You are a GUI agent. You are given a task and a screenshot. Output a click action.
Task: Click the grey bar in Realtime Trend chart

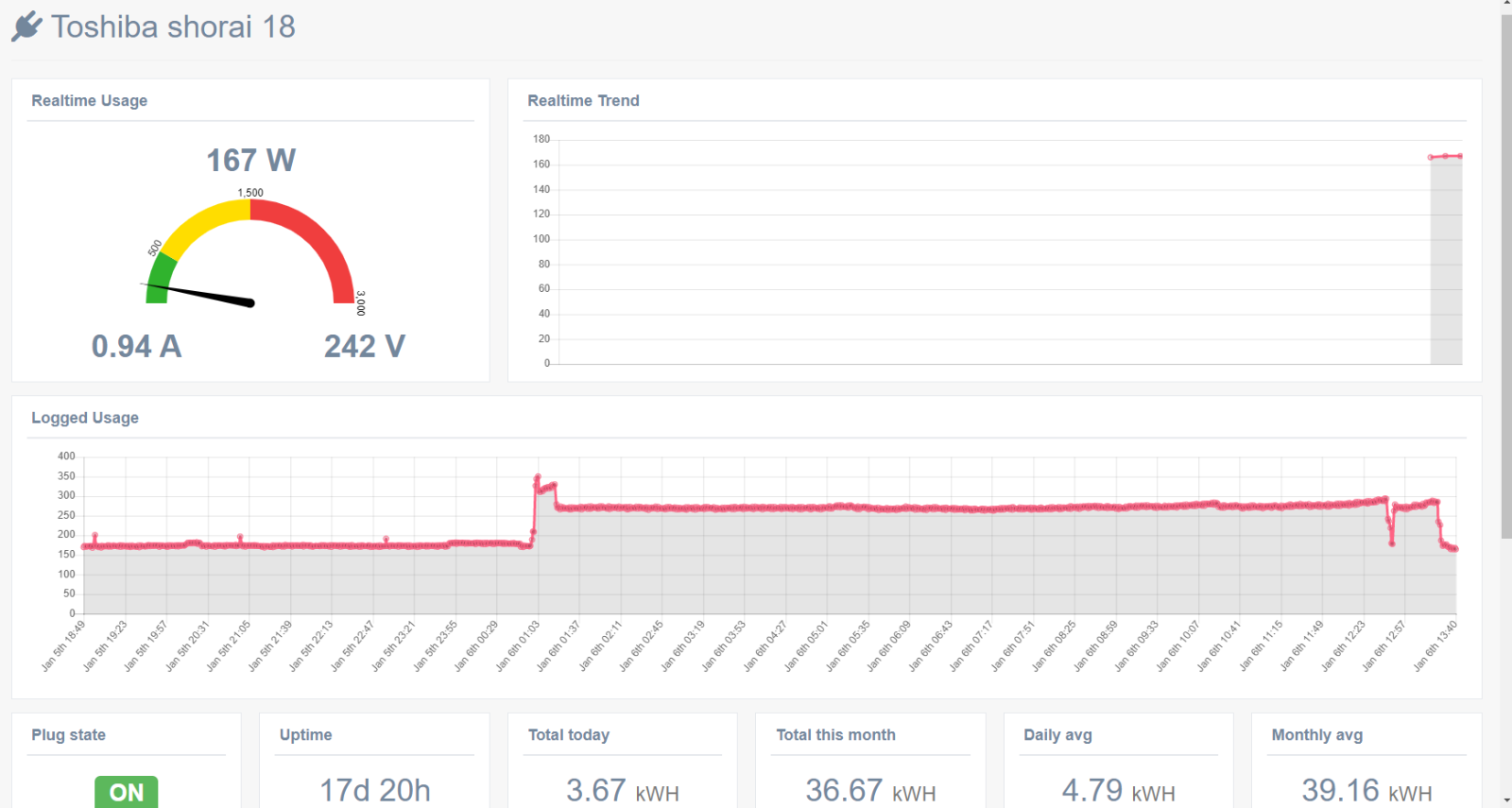pyautogui.click(x=1446, y=261)
